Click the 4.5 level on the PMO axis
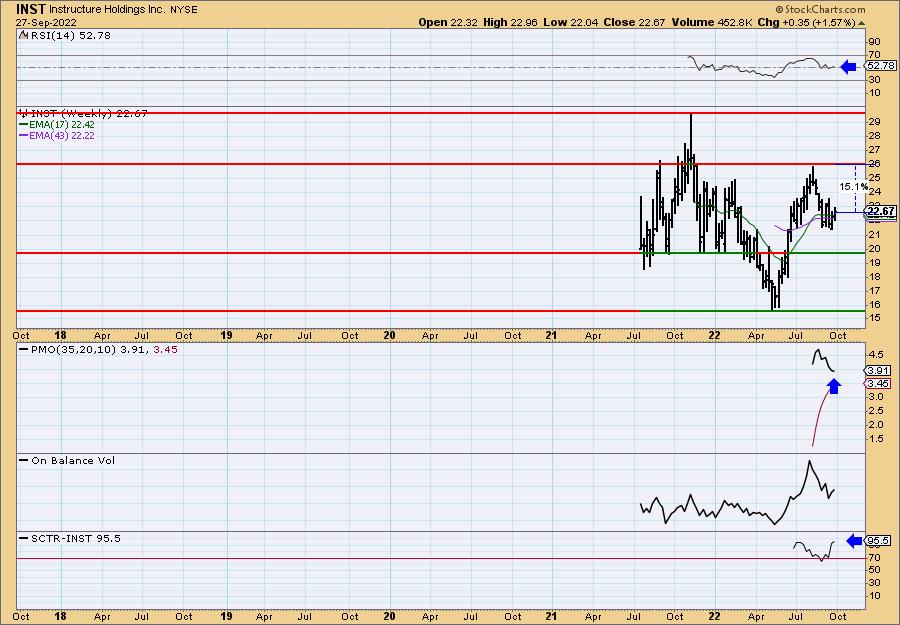The image size is (900, 625). click(x=876, y=355)
